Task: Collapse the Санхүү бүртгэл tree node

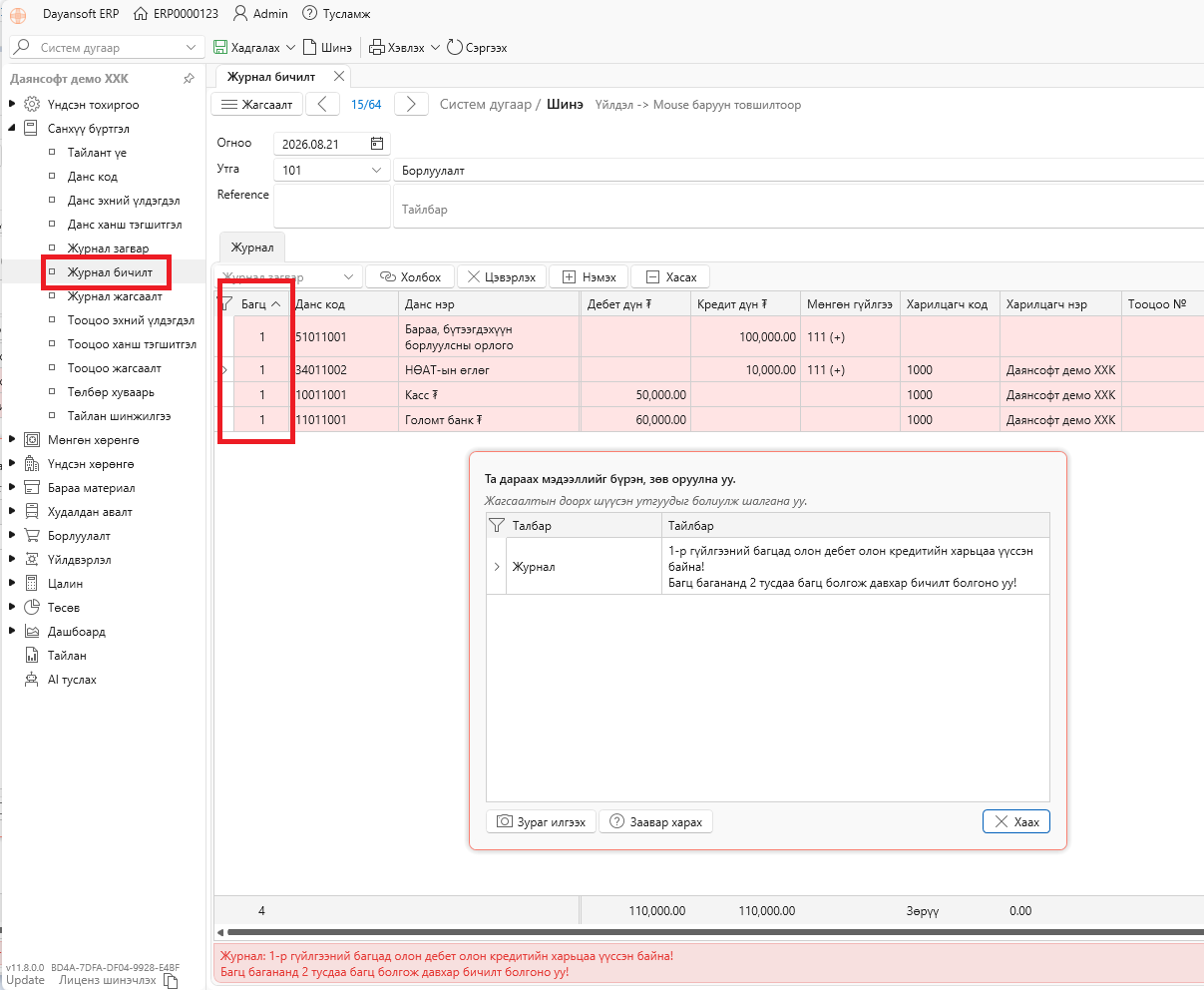Action: (x=12, y=128)
